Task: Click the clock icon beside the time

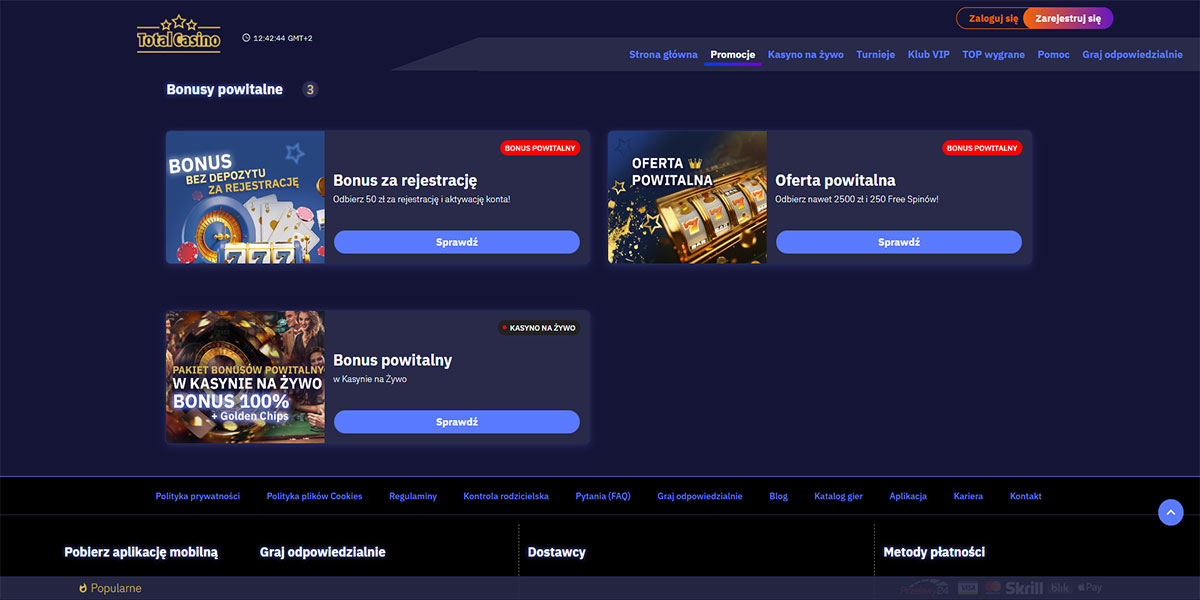Action: (246, 38)
